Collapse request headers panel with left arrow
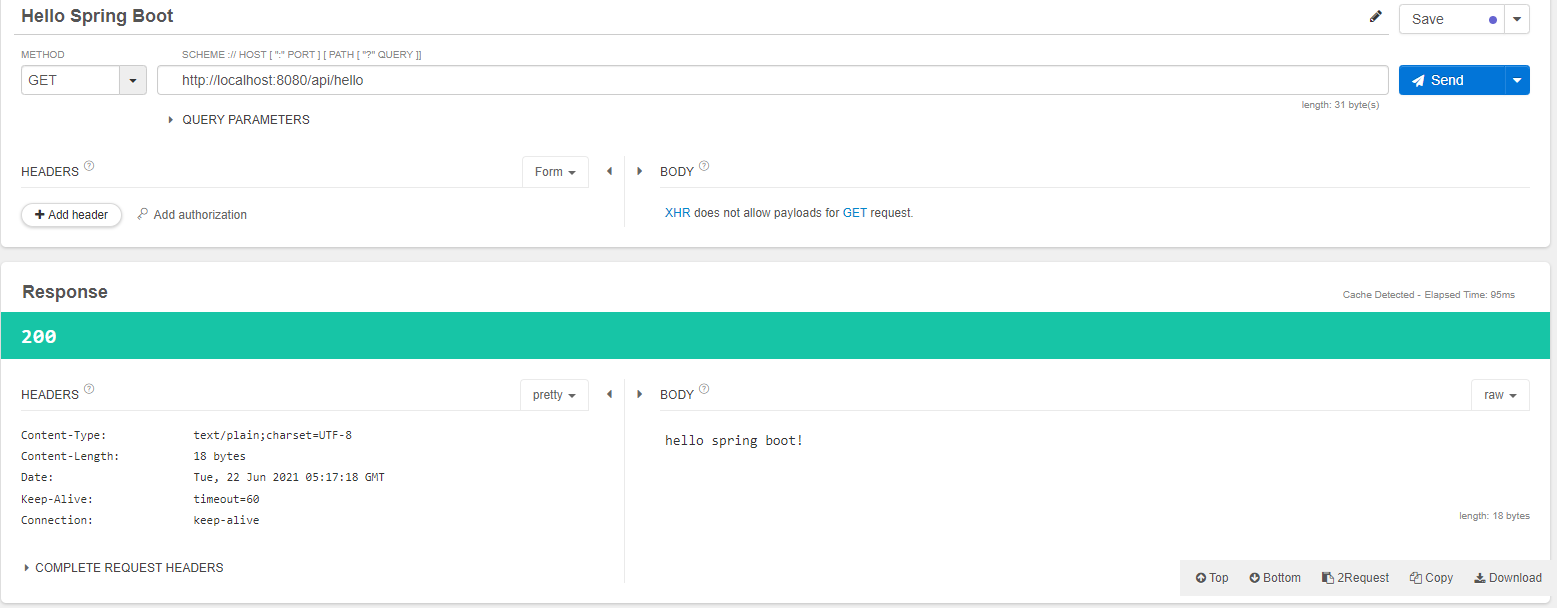 pos(609,172)
